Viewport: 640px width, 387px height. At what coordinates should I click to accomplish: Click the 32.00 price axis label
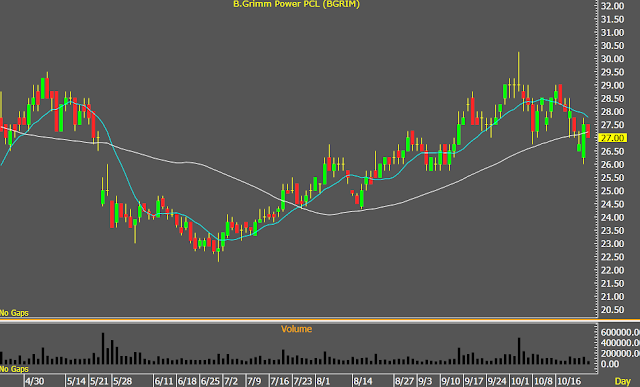point(613,6)
